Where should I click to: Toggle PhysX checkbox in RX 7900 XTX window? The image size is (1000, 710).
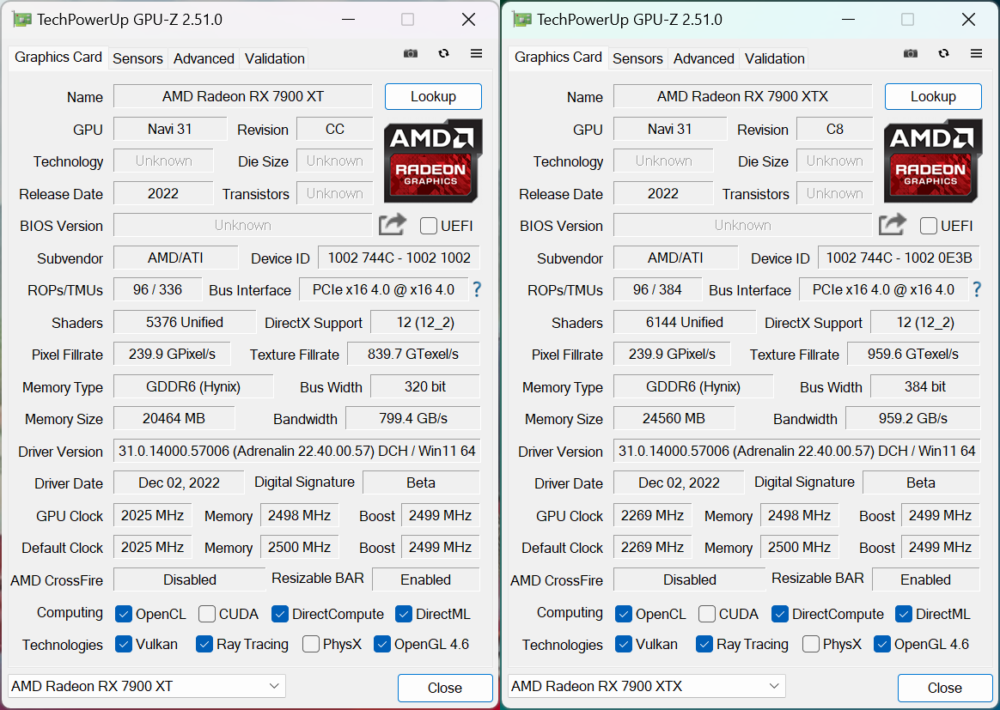[x=811, y=644]
